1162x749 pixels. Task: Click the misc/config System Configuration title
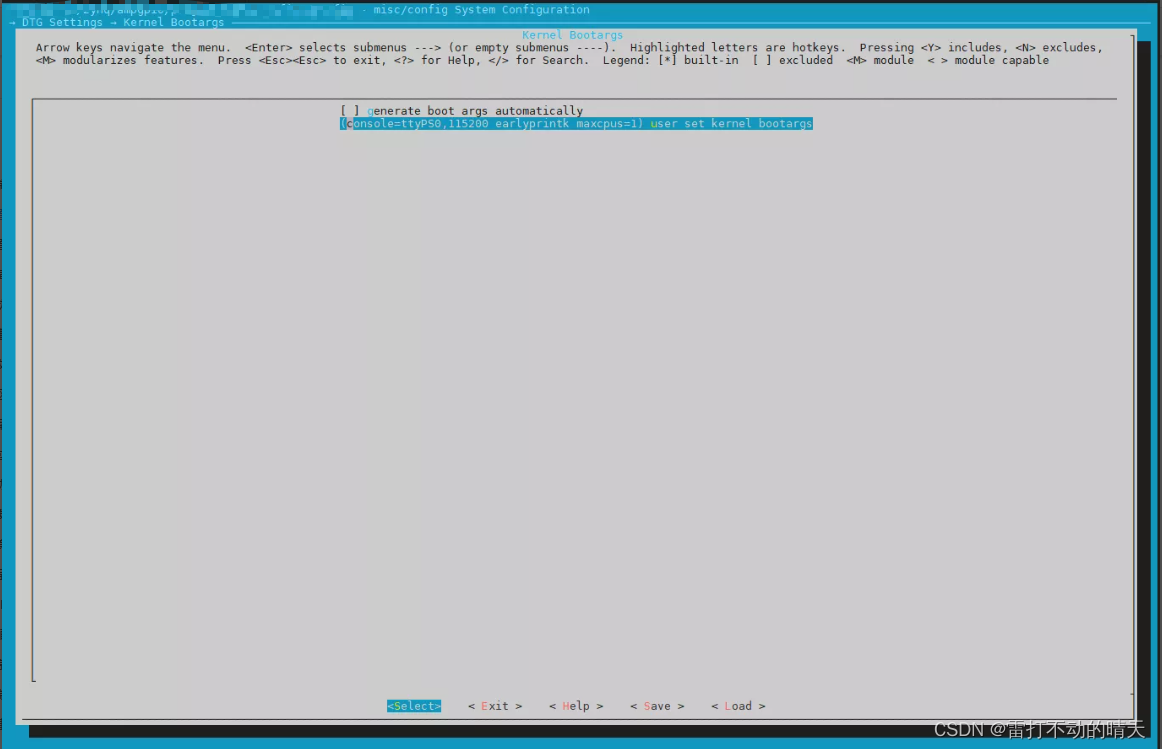pos(482,10)
